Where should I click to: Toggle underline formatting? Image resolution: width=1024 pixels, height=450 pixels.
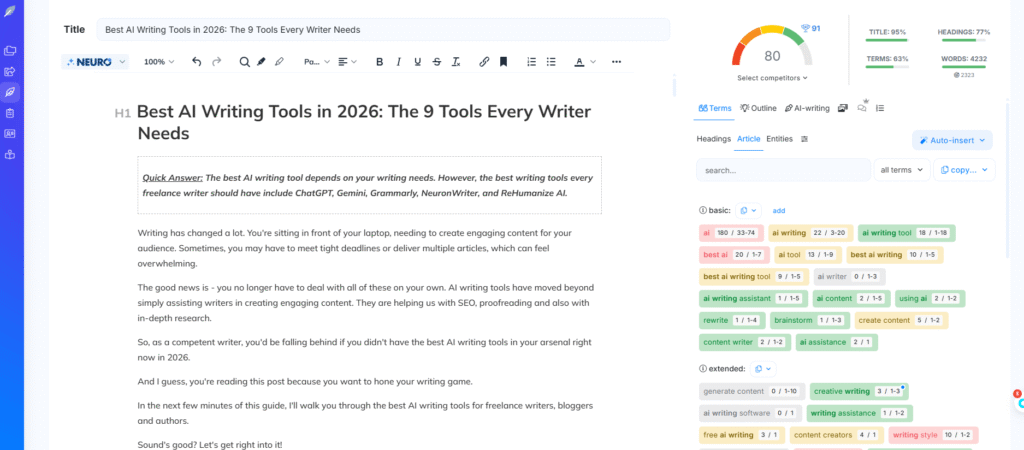[417, 62]
